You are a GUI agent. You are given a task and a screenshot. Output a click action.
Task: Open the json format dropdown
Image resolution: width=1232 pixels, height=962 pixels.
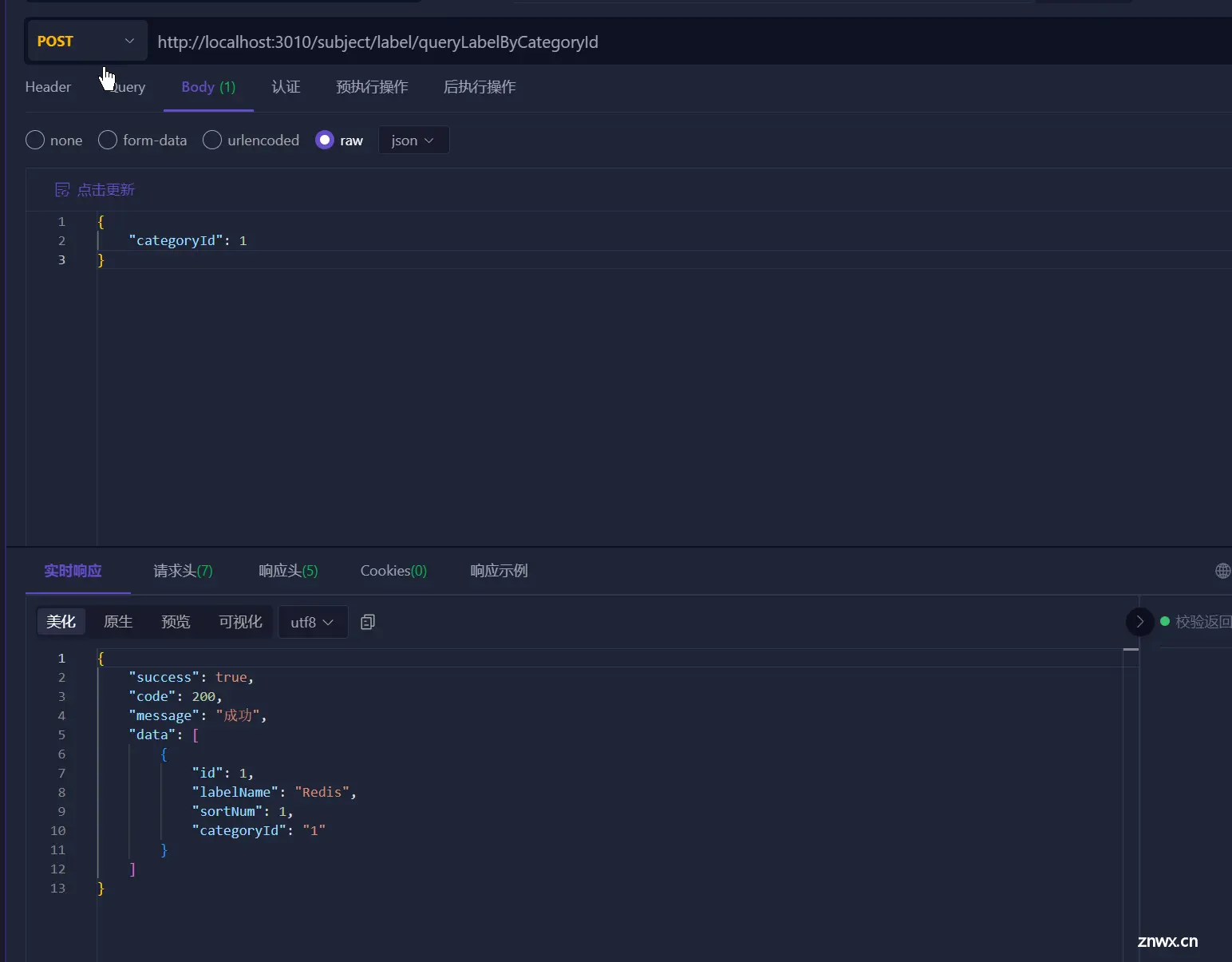[413, 140]
